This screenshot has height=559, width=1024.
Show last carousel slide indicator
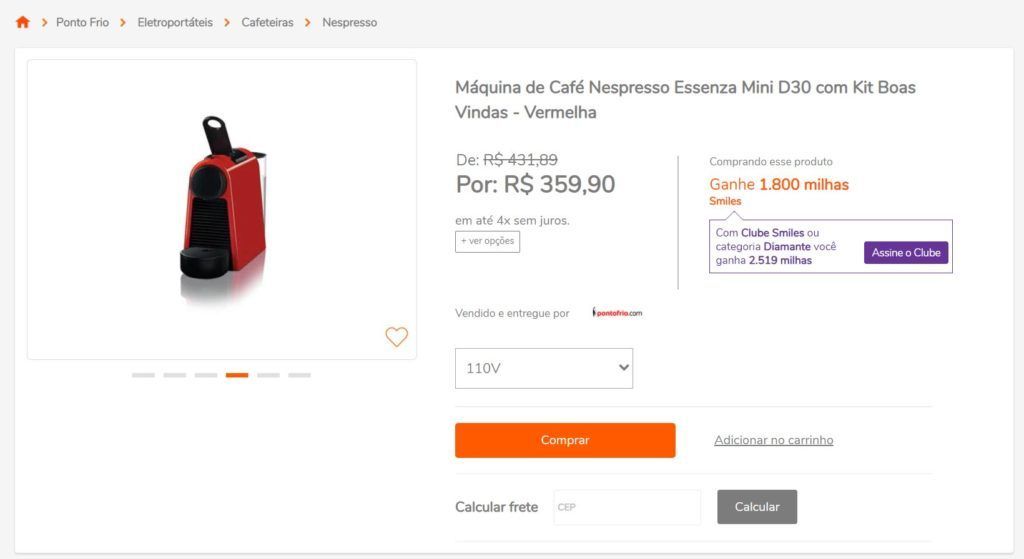tap(300, 375)
